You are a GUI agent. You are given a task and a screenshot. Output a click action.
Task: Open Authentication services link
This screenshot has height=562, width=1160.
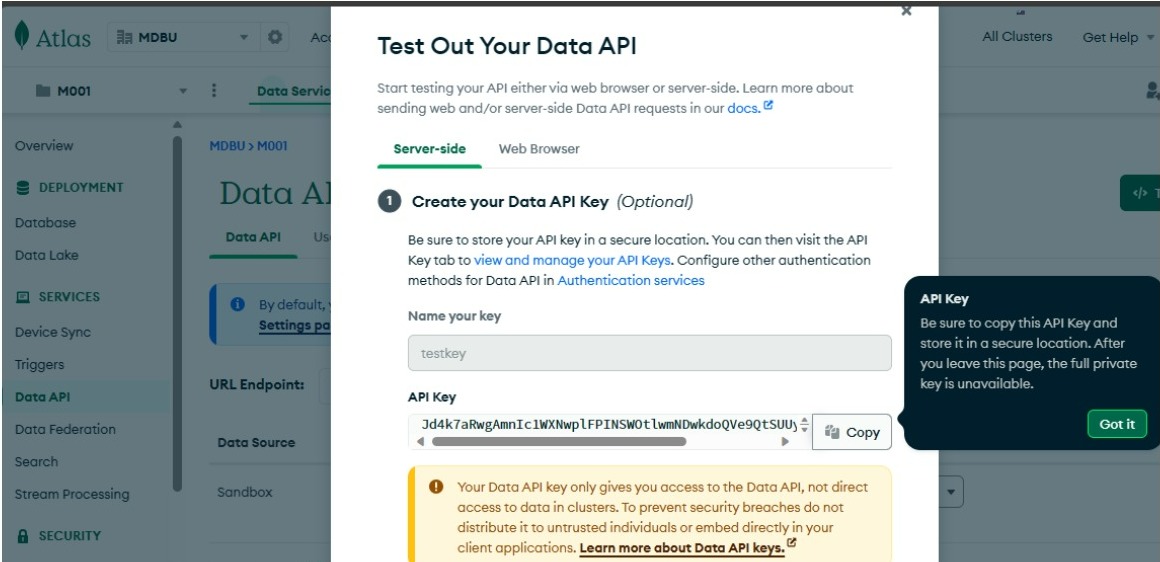[x=631, y=280]
